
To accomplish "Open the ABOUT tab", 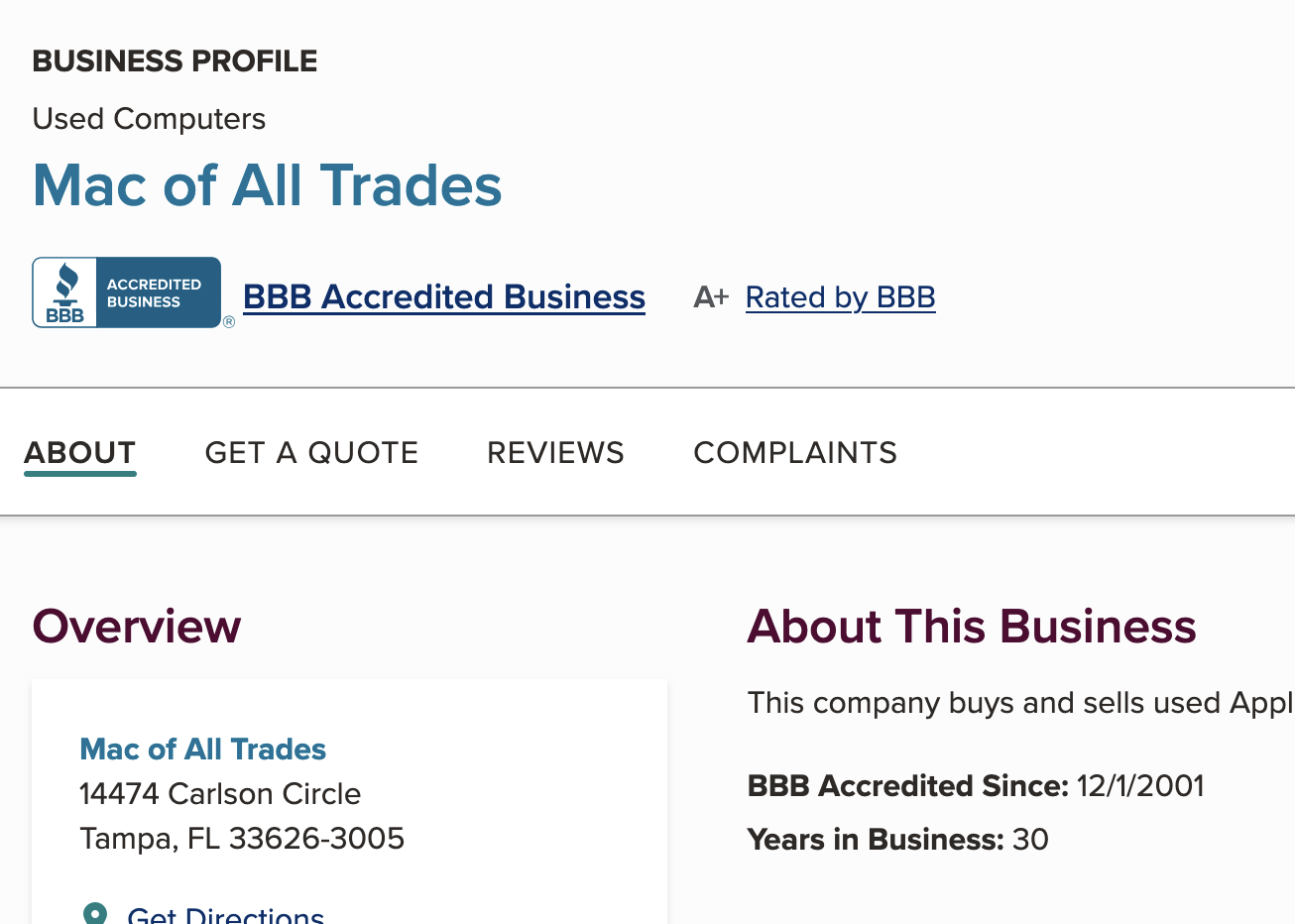I will click(x=79, y=452).
